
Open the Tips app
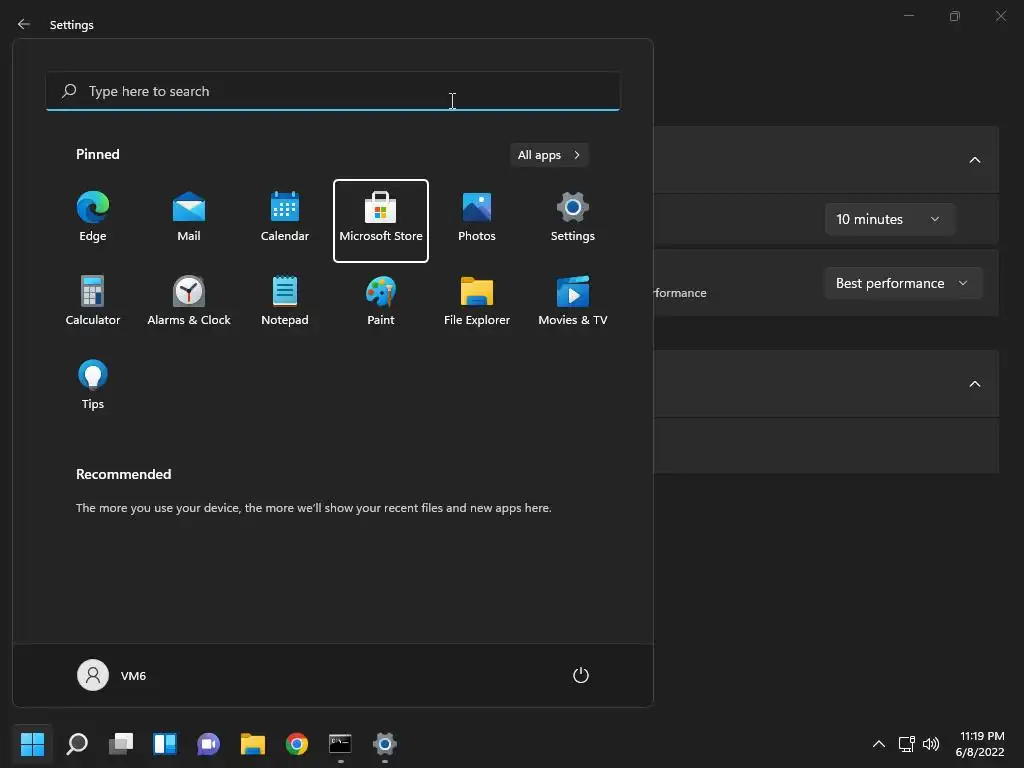[93, 385]
